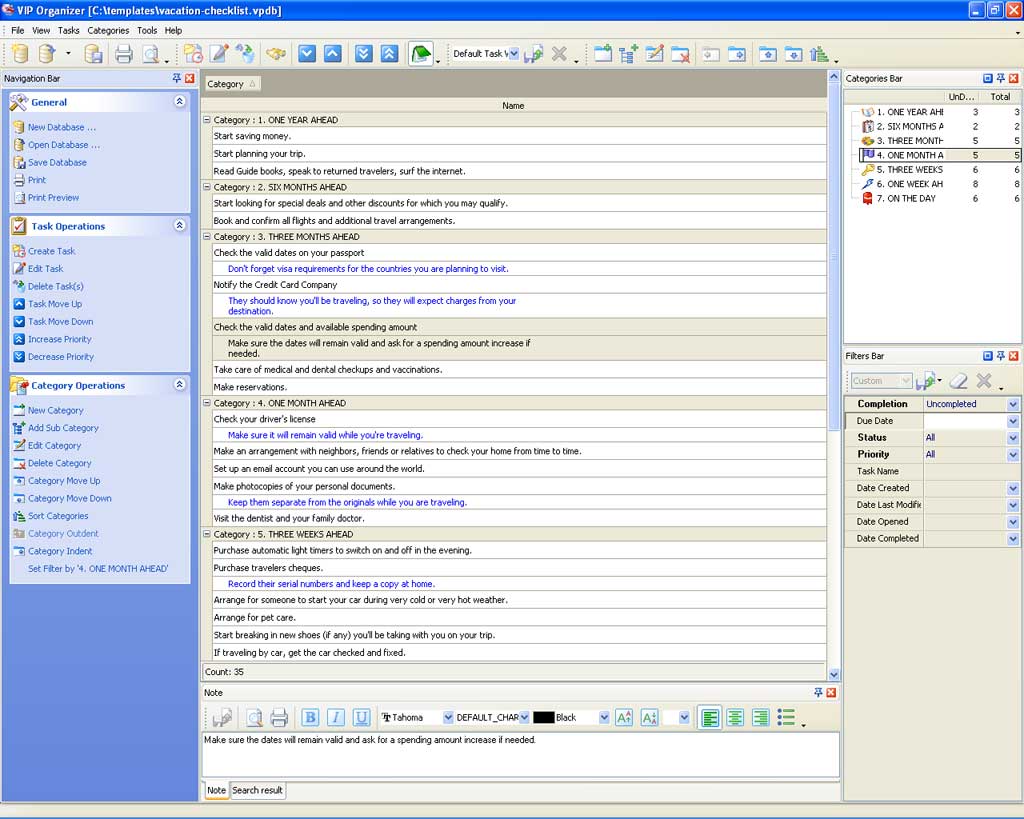Viewport: 1024px width, 819px height.
Task: Collapse Category 3. THREE MONTHS AHEAD group
Action: [207, 237]
